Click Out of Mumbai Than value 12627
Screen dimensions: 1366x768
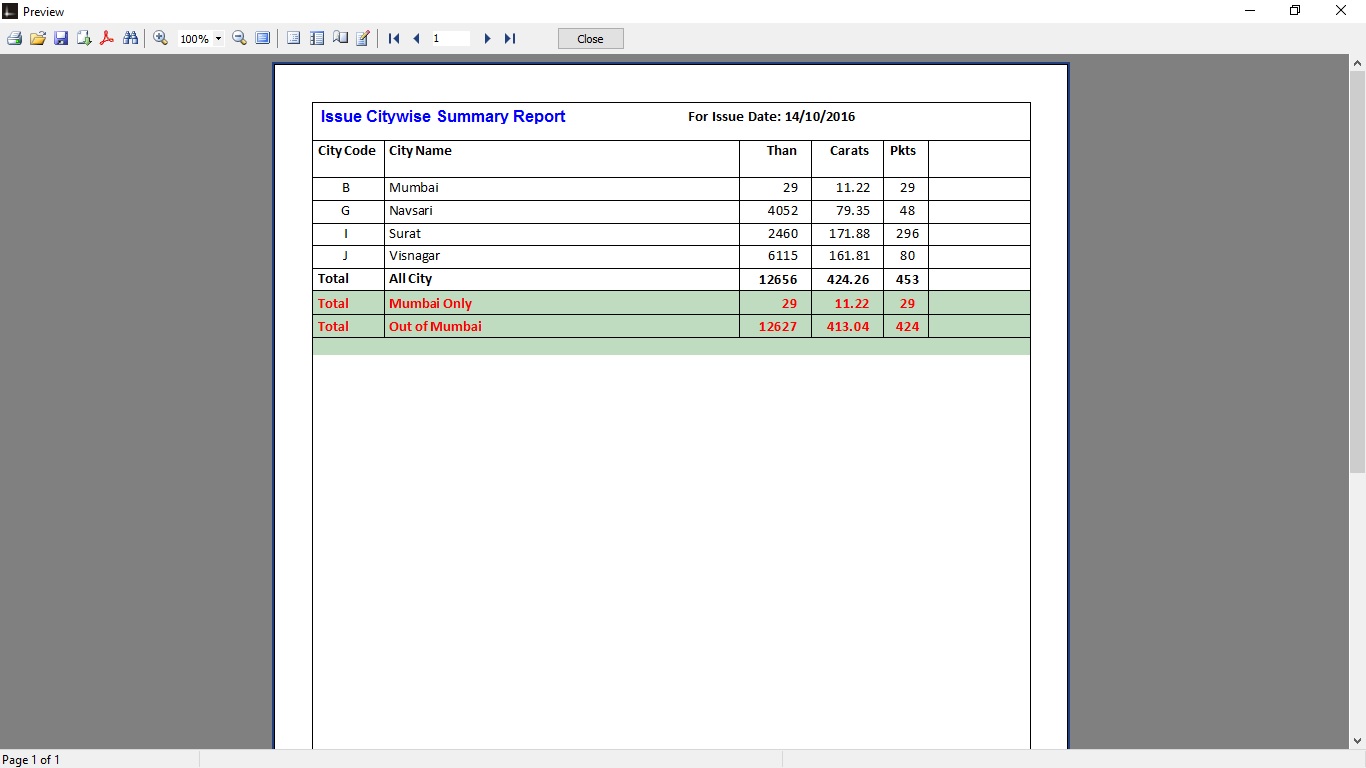(778, 327)
